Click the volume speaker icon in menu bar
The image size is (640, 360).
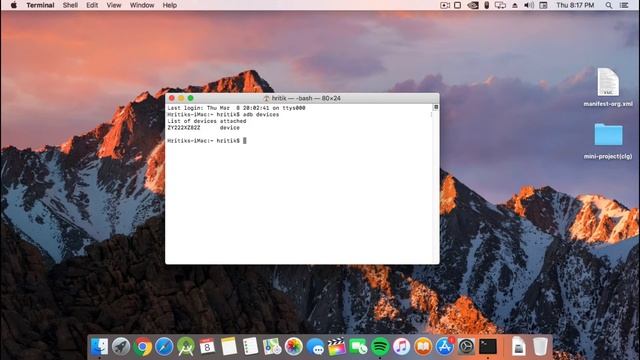pos(529,5)
